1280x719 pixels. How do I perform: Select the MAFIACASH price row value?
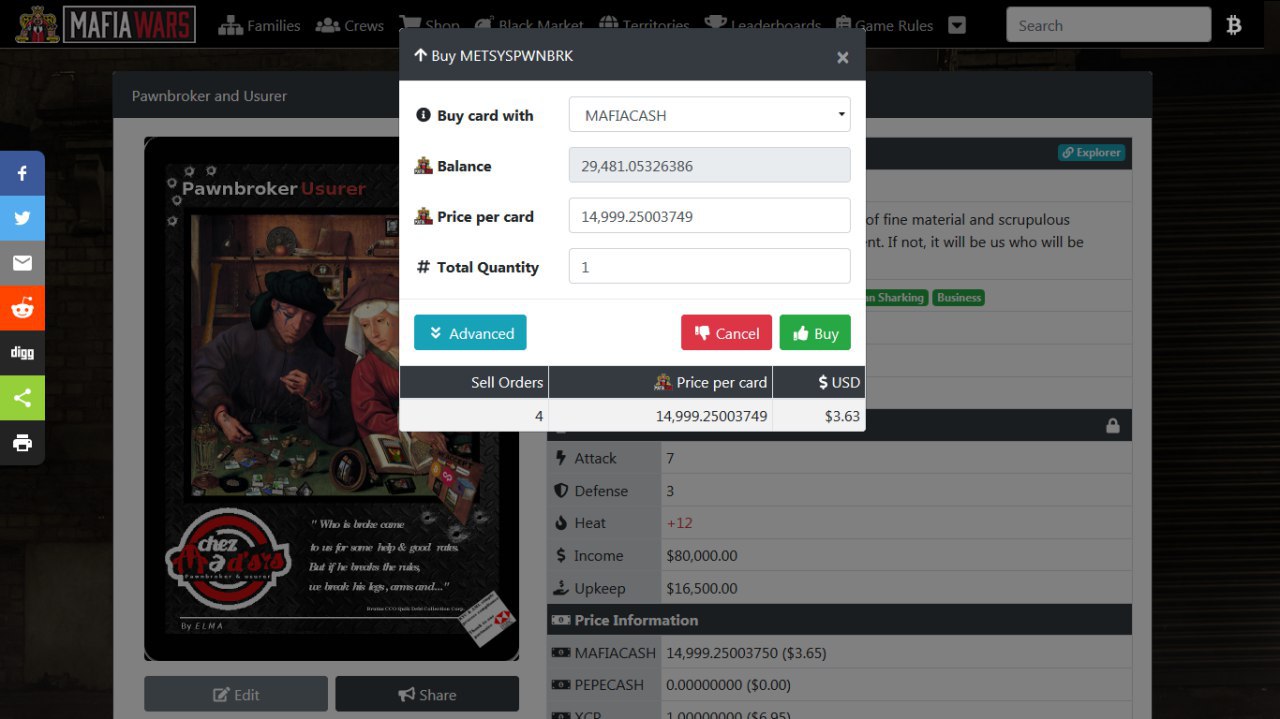tap(746, 653)
